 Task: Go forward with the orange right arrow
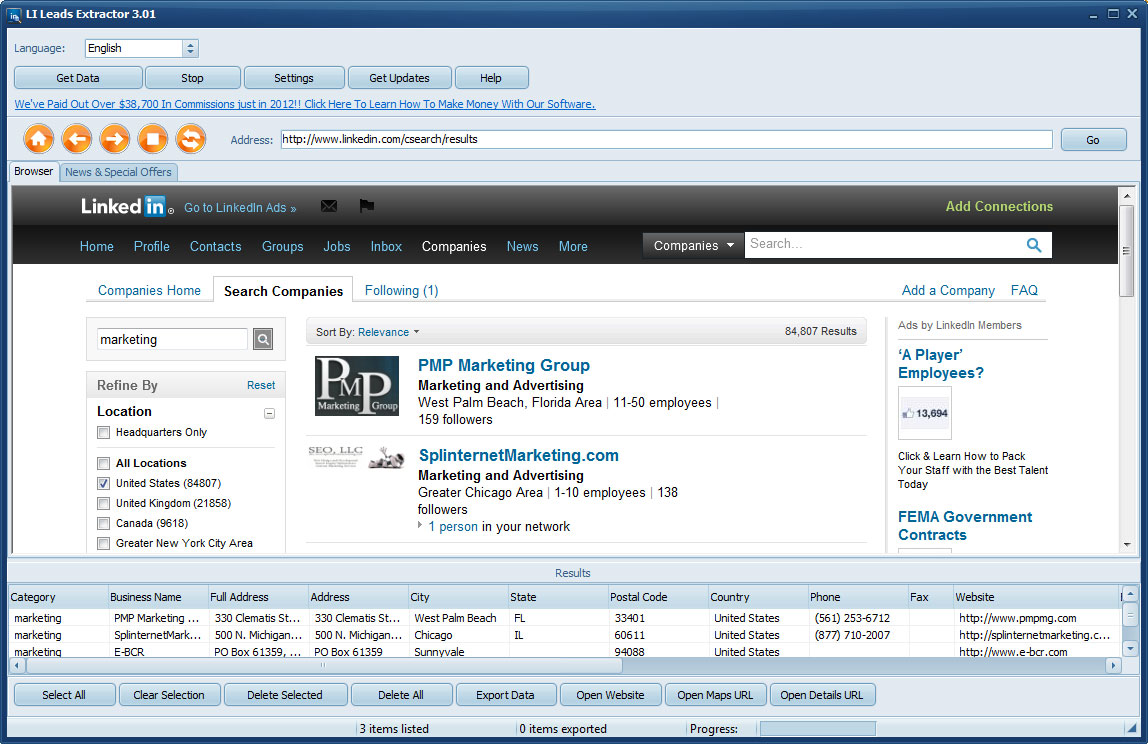(x=115, y=138)
